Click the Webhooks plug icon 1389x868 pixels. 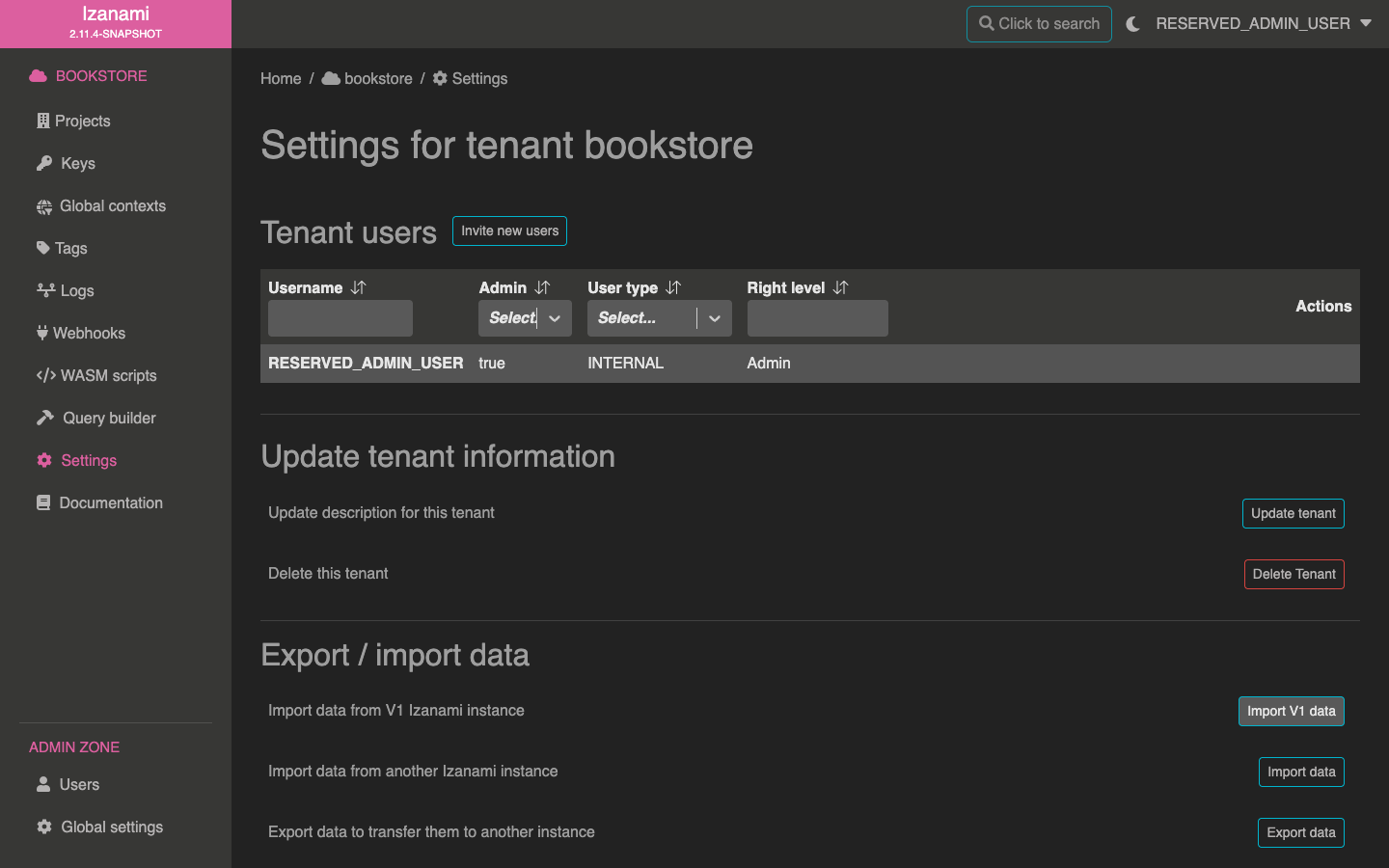point(42,333)
